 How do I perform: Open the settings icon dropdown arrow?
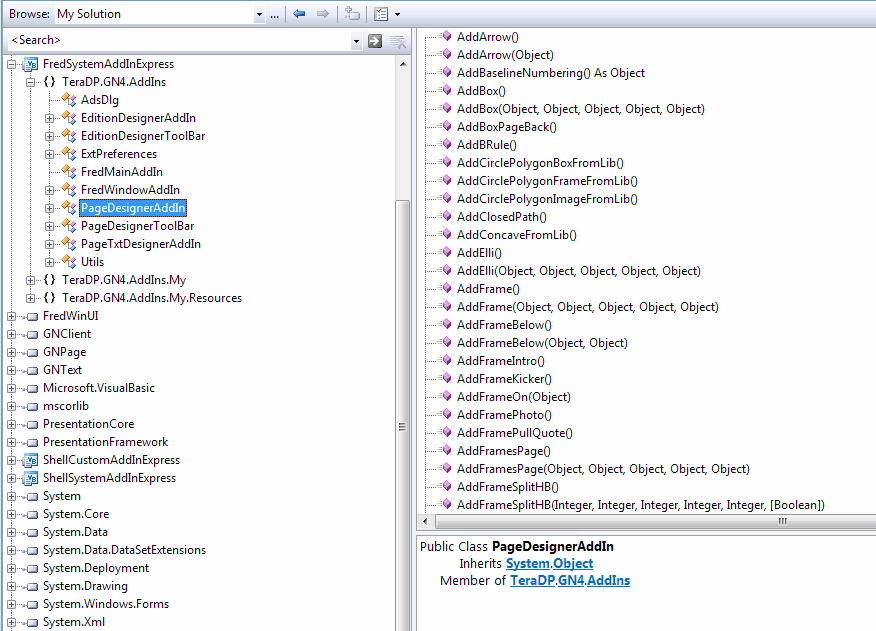(397, 15)
